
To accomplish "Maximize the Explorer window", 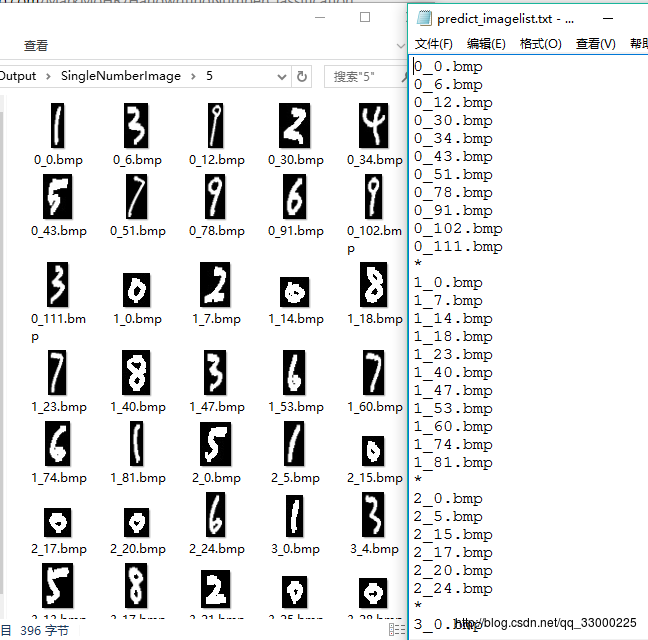I will [365, 17].
